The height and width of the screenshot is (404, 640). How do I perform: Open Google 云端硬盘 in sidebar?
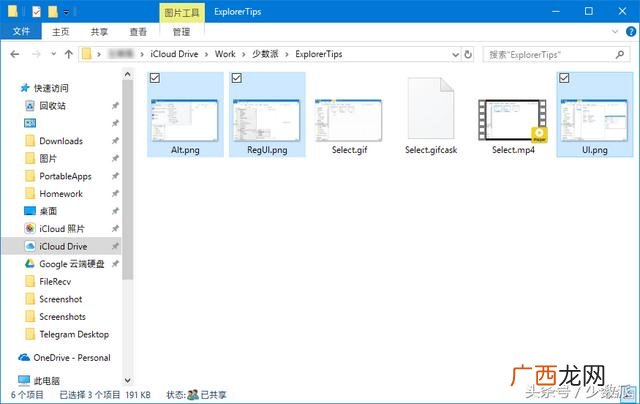tap(71, 264)
